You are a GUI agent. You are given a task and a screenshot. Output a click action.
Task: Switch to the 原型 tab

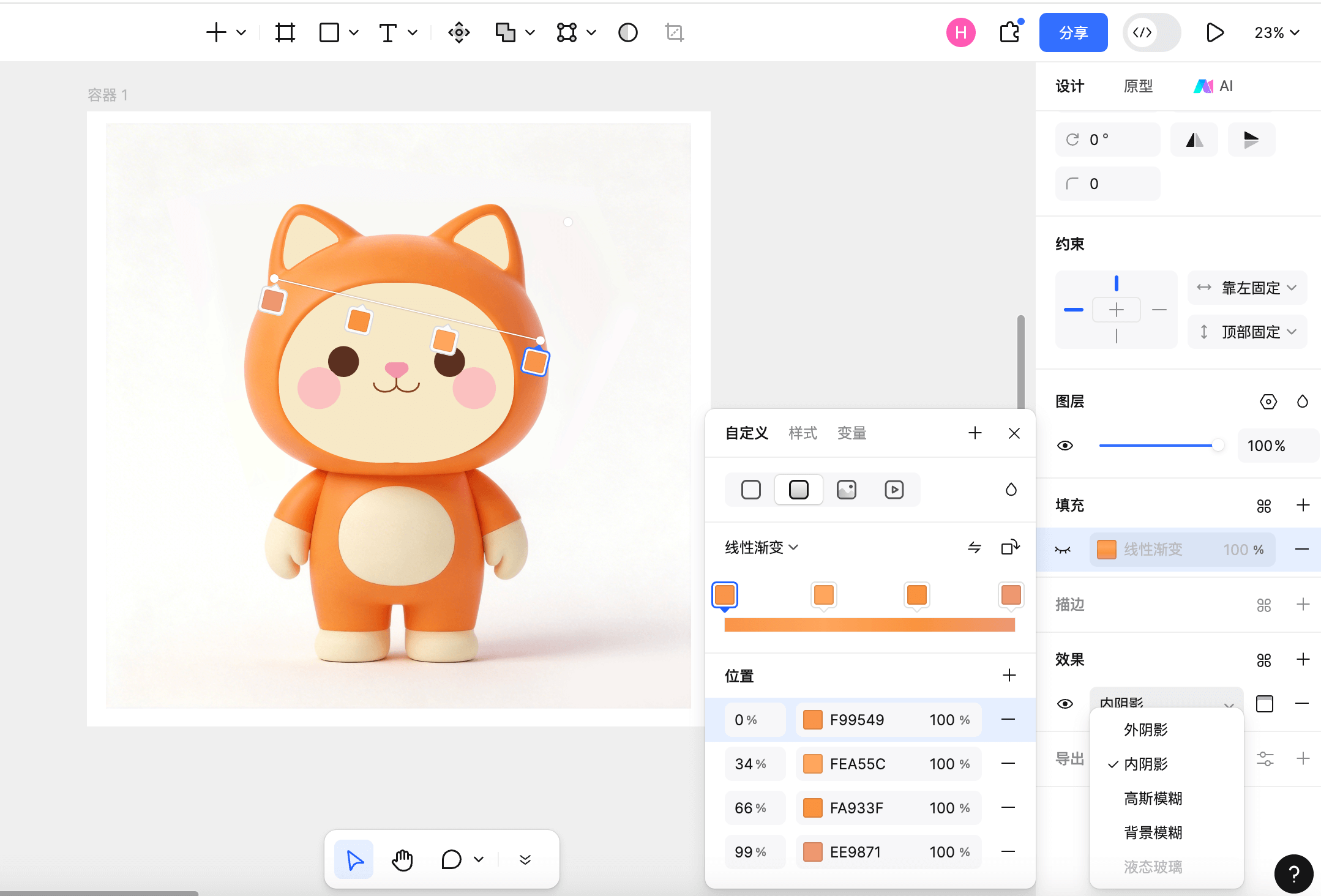pyautogui.click(x=1138, y=86)
